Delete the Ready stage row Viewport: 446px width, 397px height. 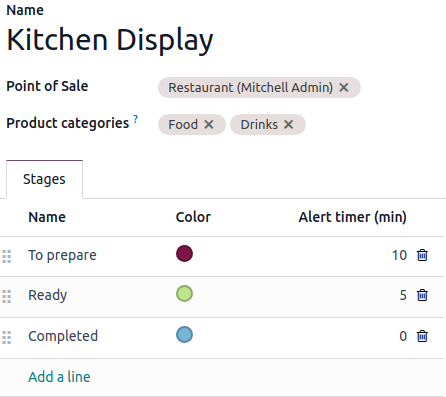(422, 295)
